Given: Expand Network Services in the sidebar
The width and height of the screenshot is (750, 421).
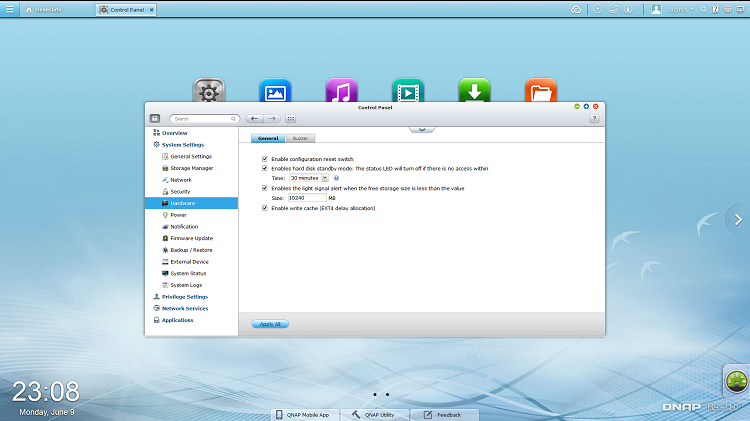Looking at the screenshot, I should (x=184, y=309).
